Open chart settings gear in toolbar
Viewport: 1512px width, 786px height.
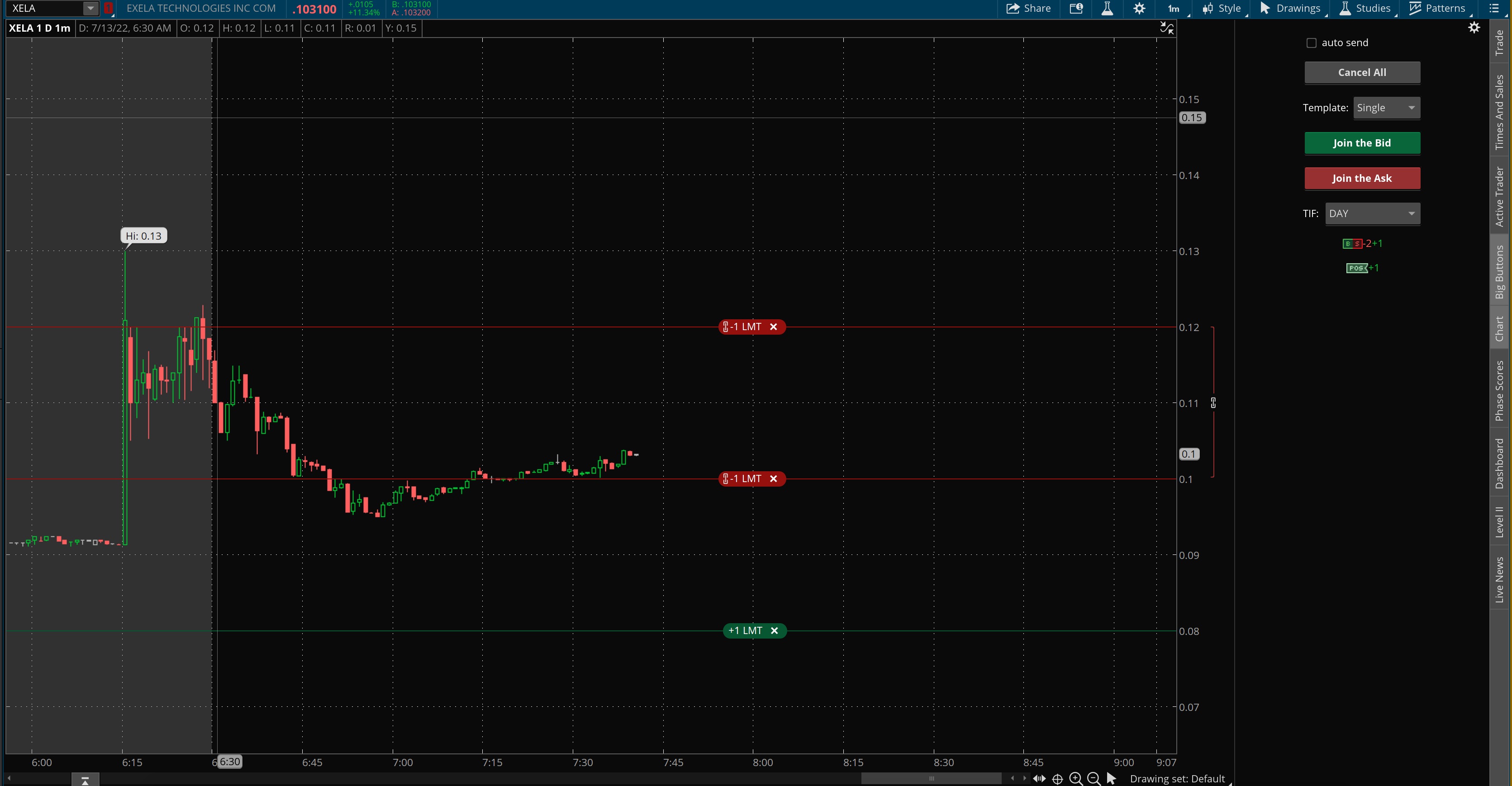1139,8
